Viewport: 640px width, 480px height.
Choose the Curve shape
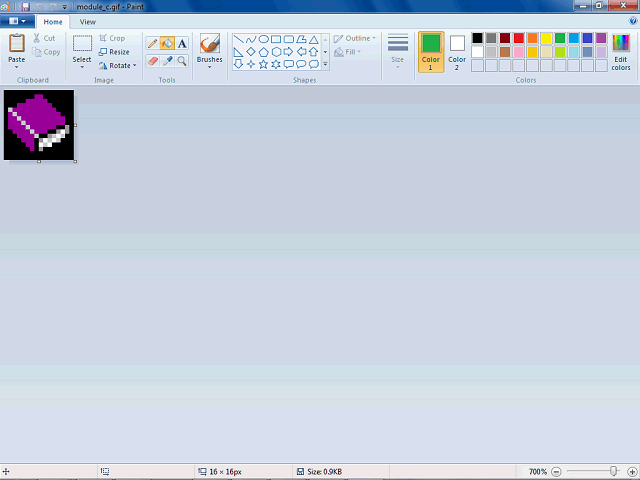pos(251,39)
